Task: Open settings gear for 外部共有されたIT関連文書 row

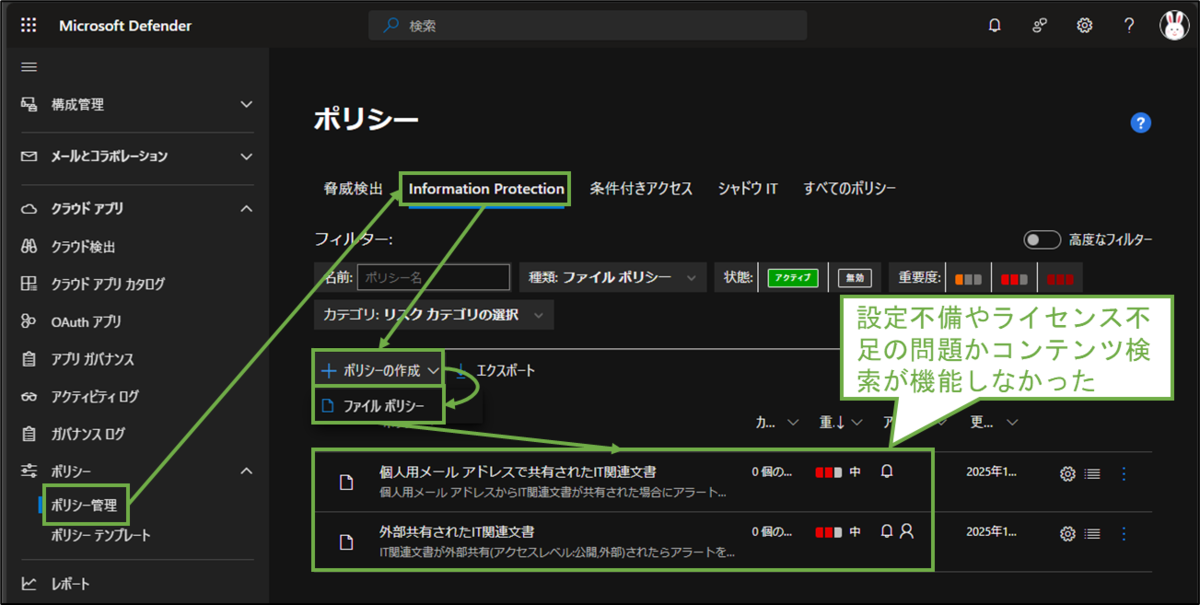Action: [1067, 534]
